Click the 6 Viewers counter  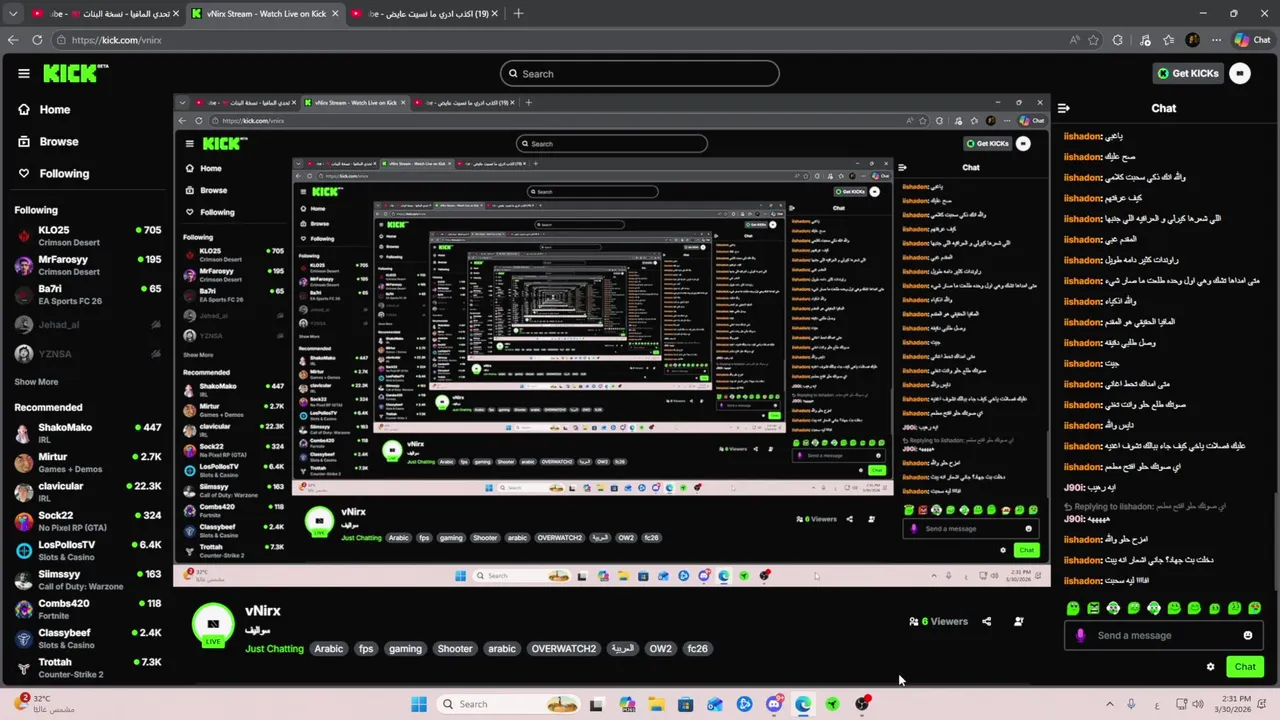[938, 622]
